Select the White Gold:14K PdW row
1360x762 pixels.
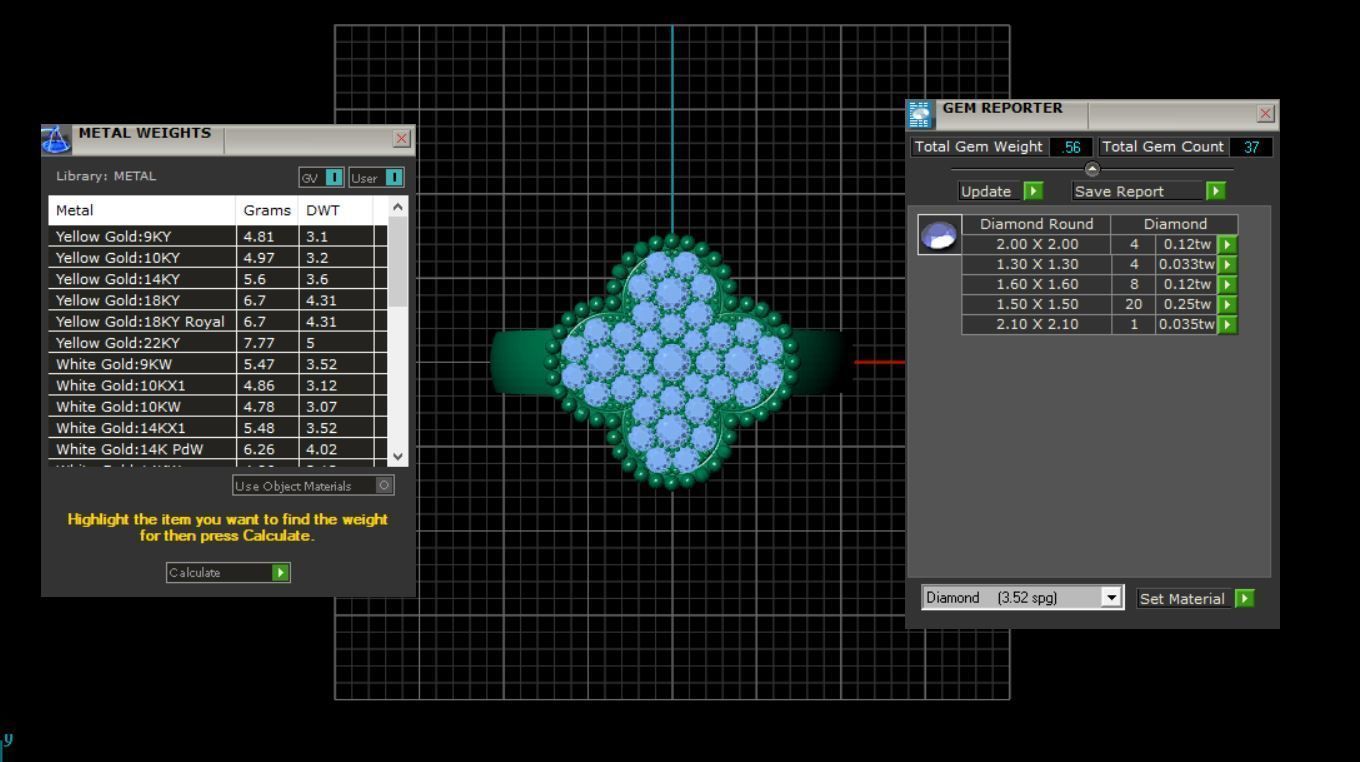click(x=218, y=449)
